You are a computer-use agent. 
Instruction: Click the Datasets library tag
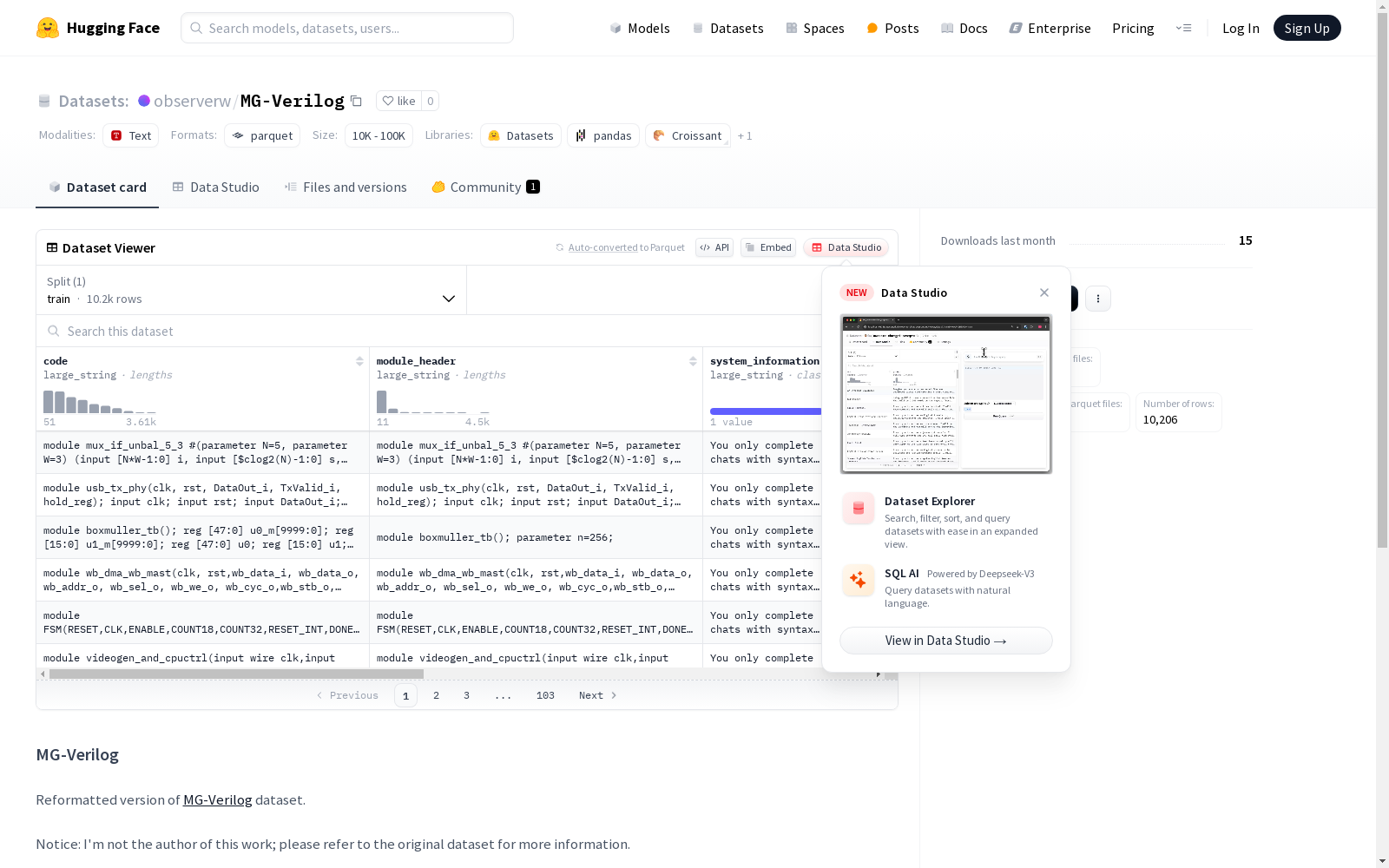click(x=521, y=135)
